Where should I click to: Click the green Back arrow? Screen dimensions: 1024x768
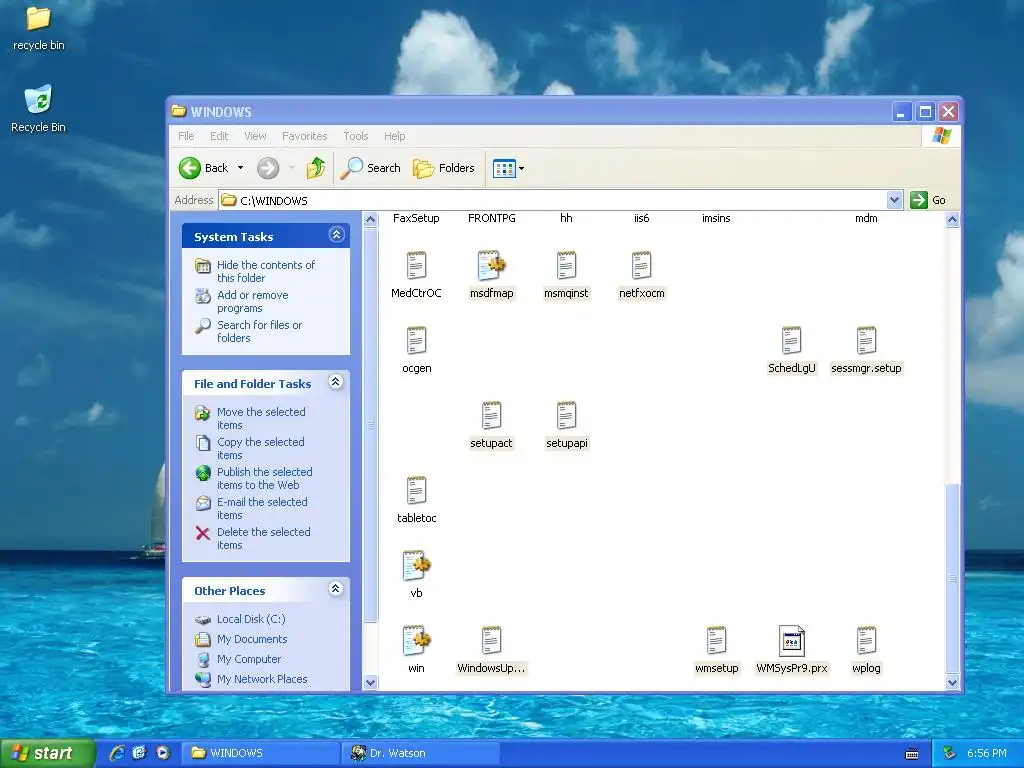tap(190, 168)
